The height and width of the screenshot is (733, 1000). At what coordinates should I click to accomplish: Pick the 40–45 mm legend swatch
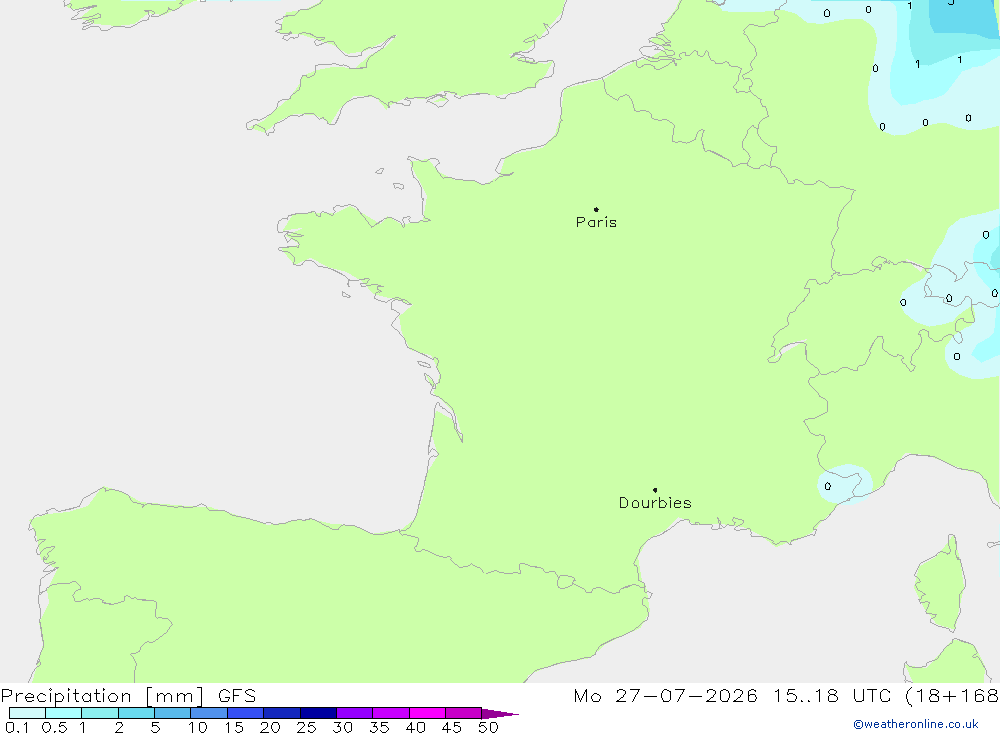pos(427,713)
